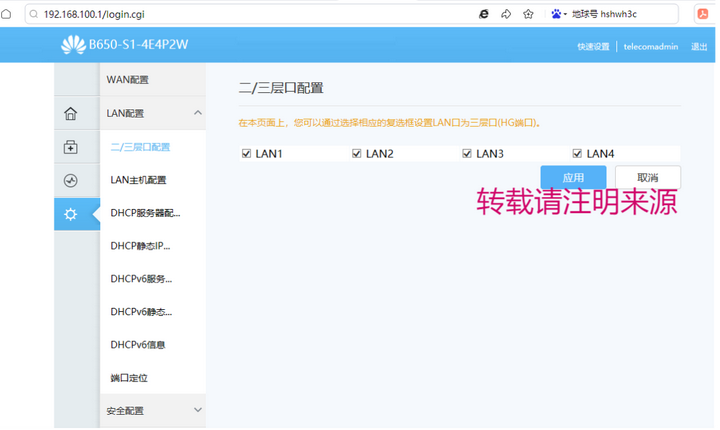Click the Huawei logo in the header
This screenshot has height=430, width=720.
point(73,45)
